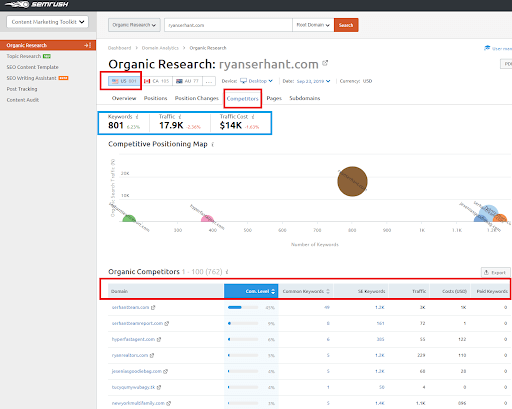This screenshot has height=409, width=512.
Task: Select the CA database flag button
Action: (x=156, y=81)
